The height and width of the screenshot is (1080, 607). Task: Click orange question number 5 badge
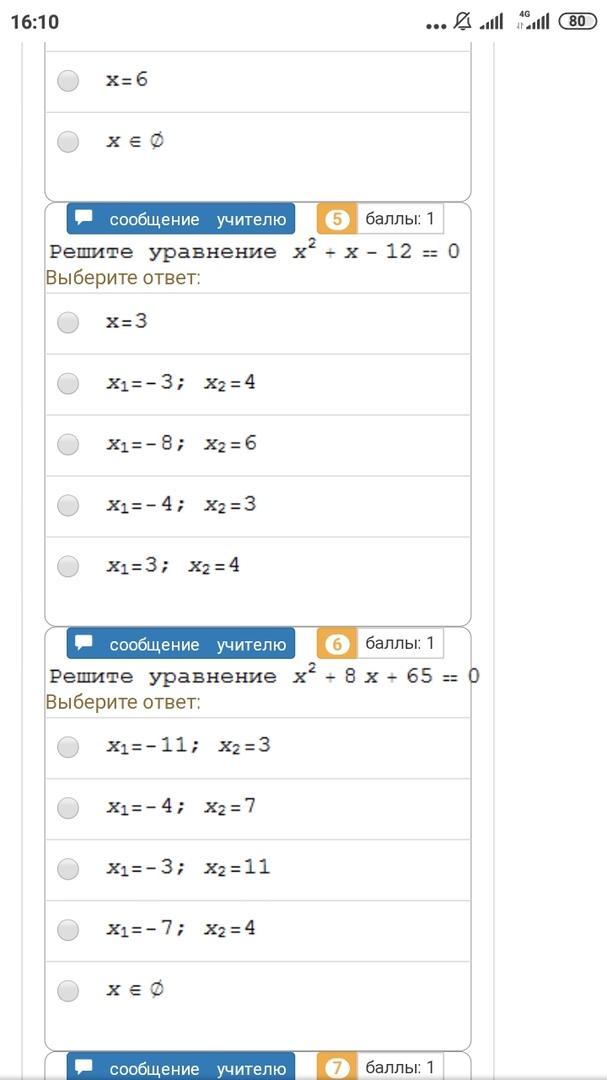pyautogui.click(x=337, y=219)
